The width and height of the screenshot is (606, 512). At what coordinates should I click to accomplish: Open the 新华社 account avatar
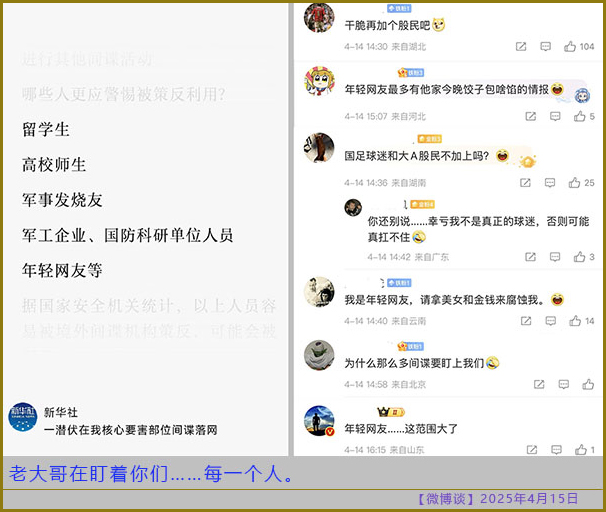point(22,417)
